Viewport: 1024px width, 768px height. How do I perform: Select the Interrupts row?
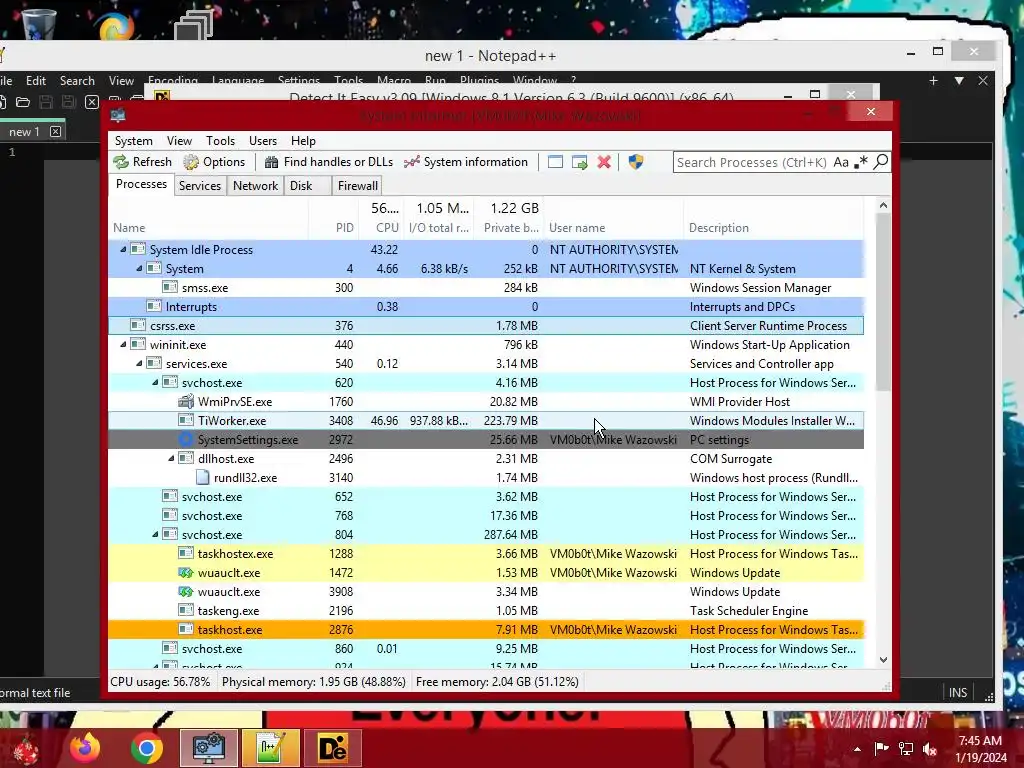pos(486,306)
